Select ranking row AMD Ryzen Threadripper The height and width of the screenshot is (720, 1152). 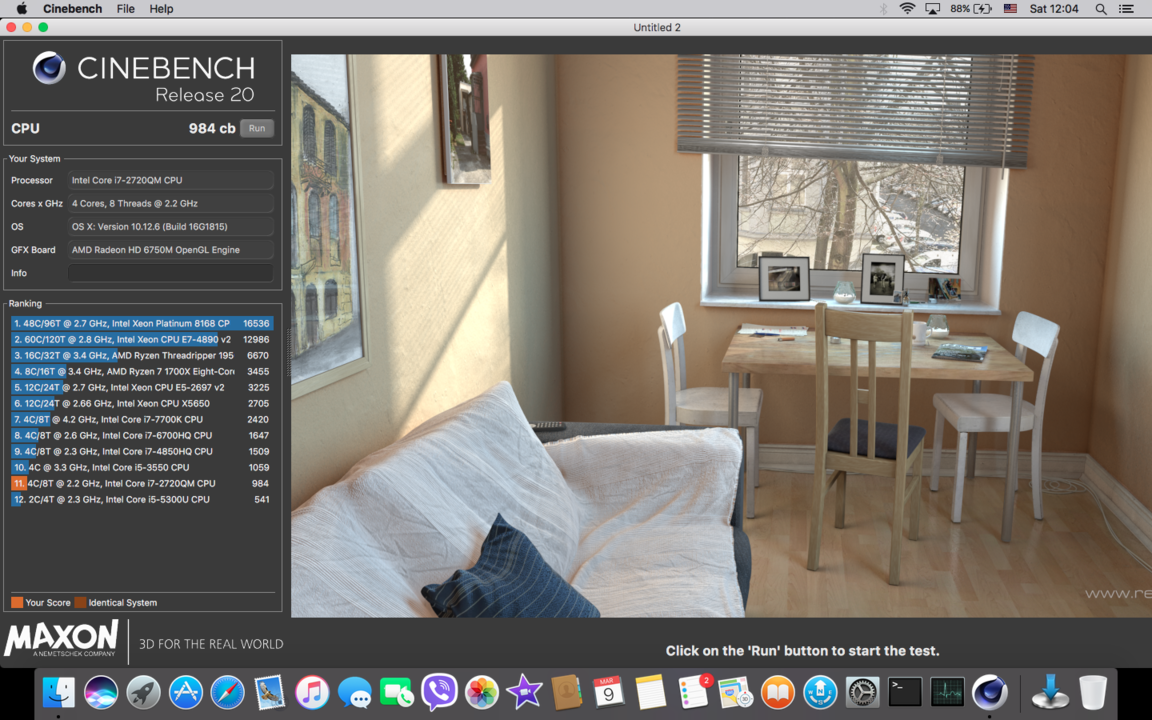pyautogui.click(x=142, y=356)
